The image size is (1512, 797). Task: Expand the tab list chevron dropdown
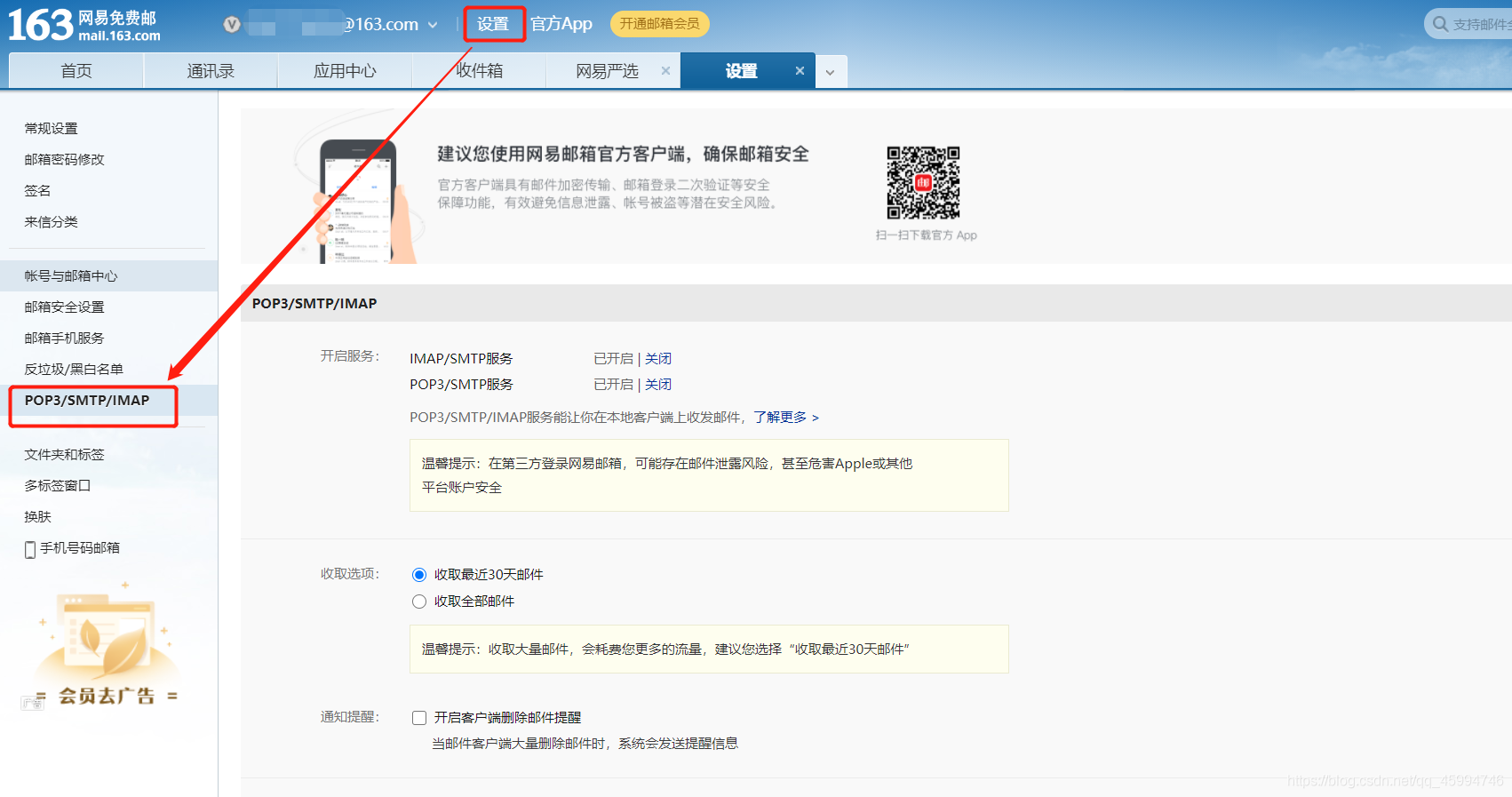[830, 72]
